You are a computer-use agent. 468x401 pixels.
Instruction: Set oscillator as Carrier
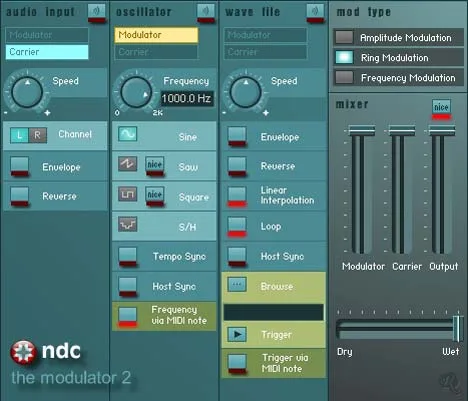[156, 52]
